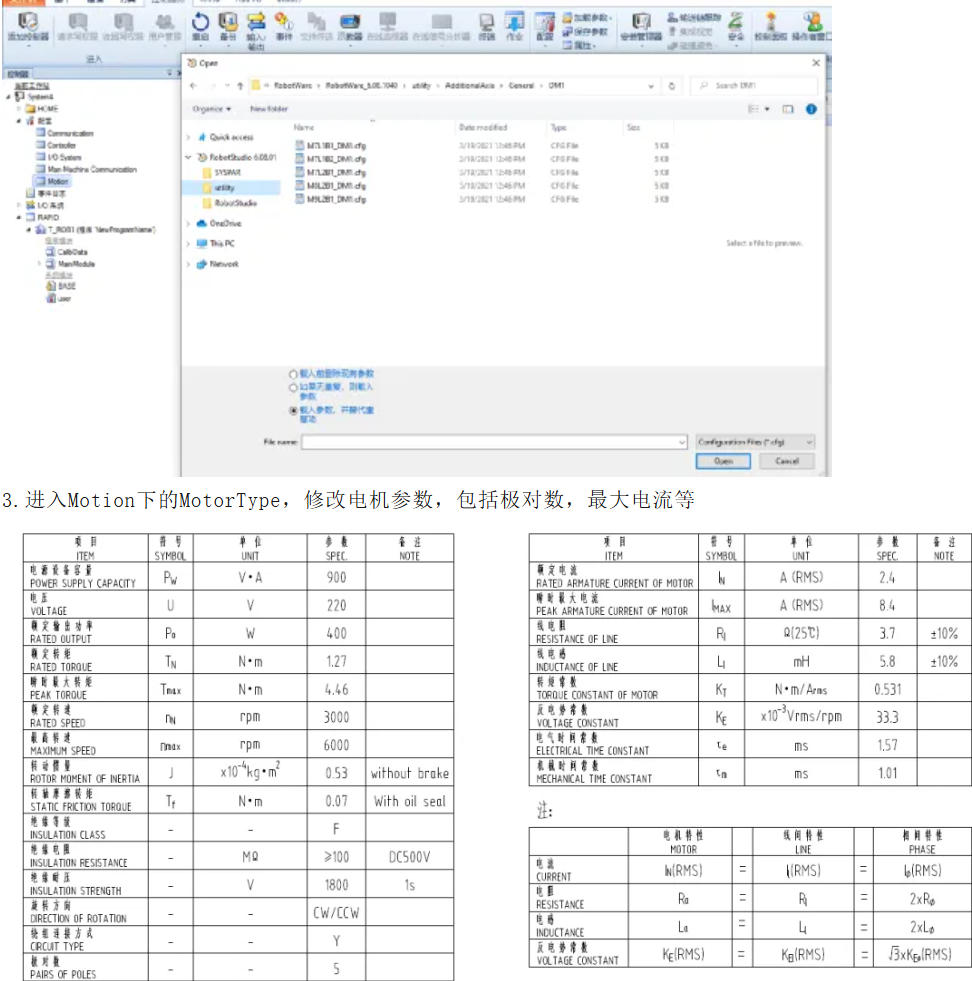Open the Organize dropdown menu

[212, 109]
